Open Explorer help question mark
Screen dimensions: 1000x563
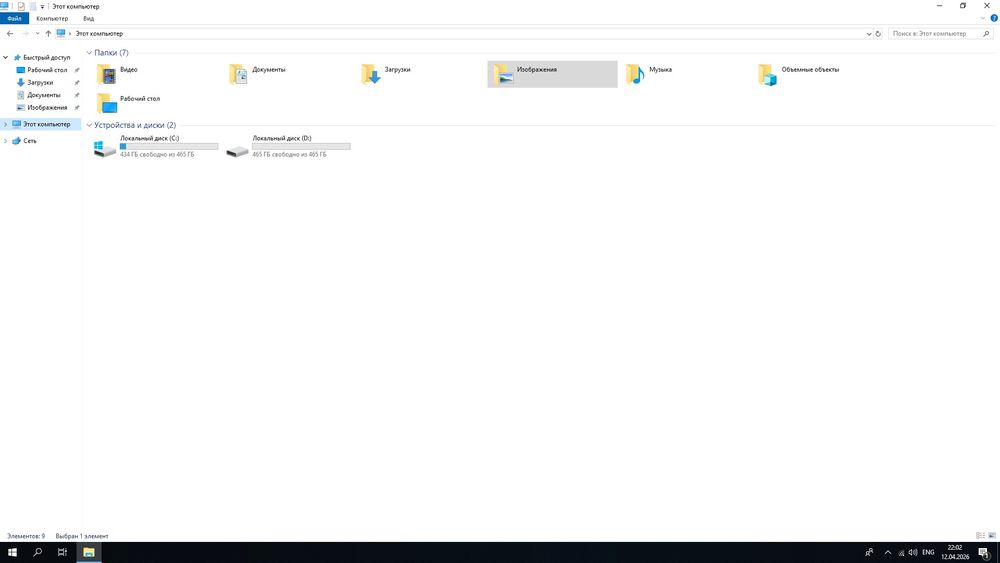(x=994, y=18)
